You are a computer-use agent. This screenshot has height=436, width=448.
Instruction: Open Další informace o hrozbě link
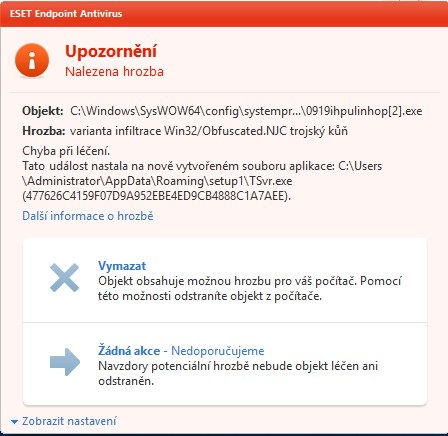pos(88,216)
